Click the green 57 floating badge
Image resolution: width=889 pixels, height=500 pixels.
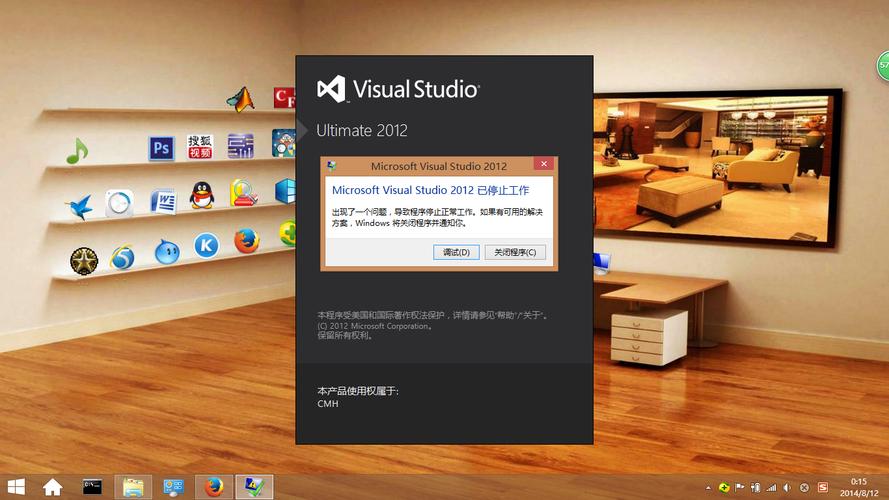(883, 65)
